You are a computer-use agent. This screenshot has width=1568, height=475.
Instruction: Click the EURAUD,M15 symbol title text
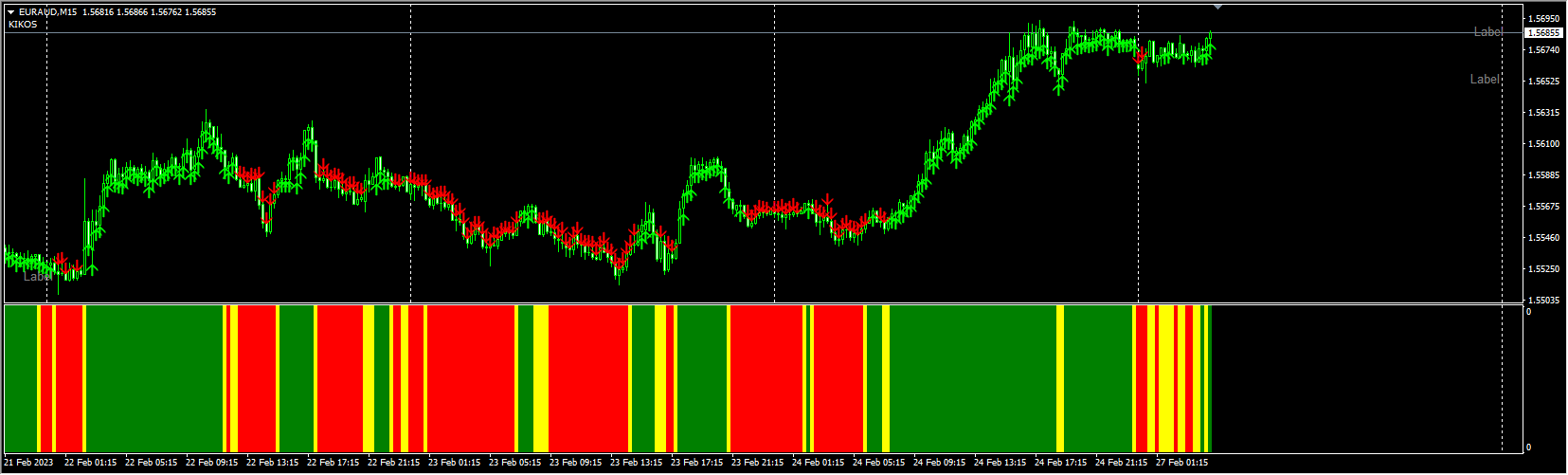(x=47, y=12)
